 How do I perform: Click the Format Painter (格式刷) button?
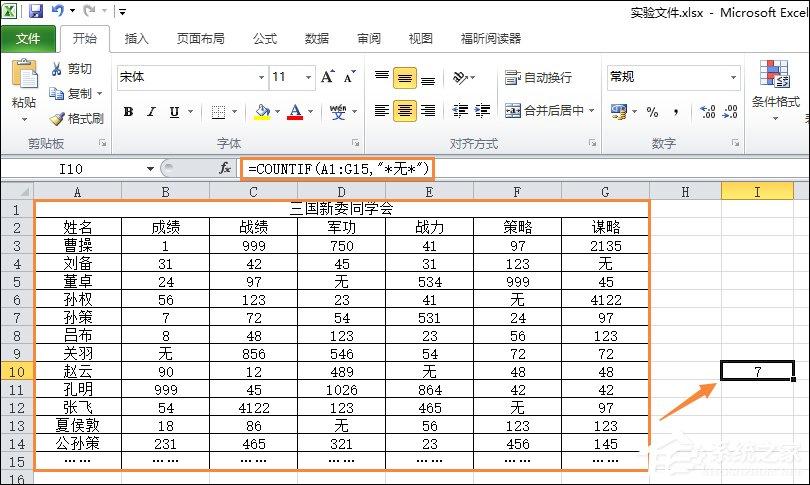[x=76, y=118]
